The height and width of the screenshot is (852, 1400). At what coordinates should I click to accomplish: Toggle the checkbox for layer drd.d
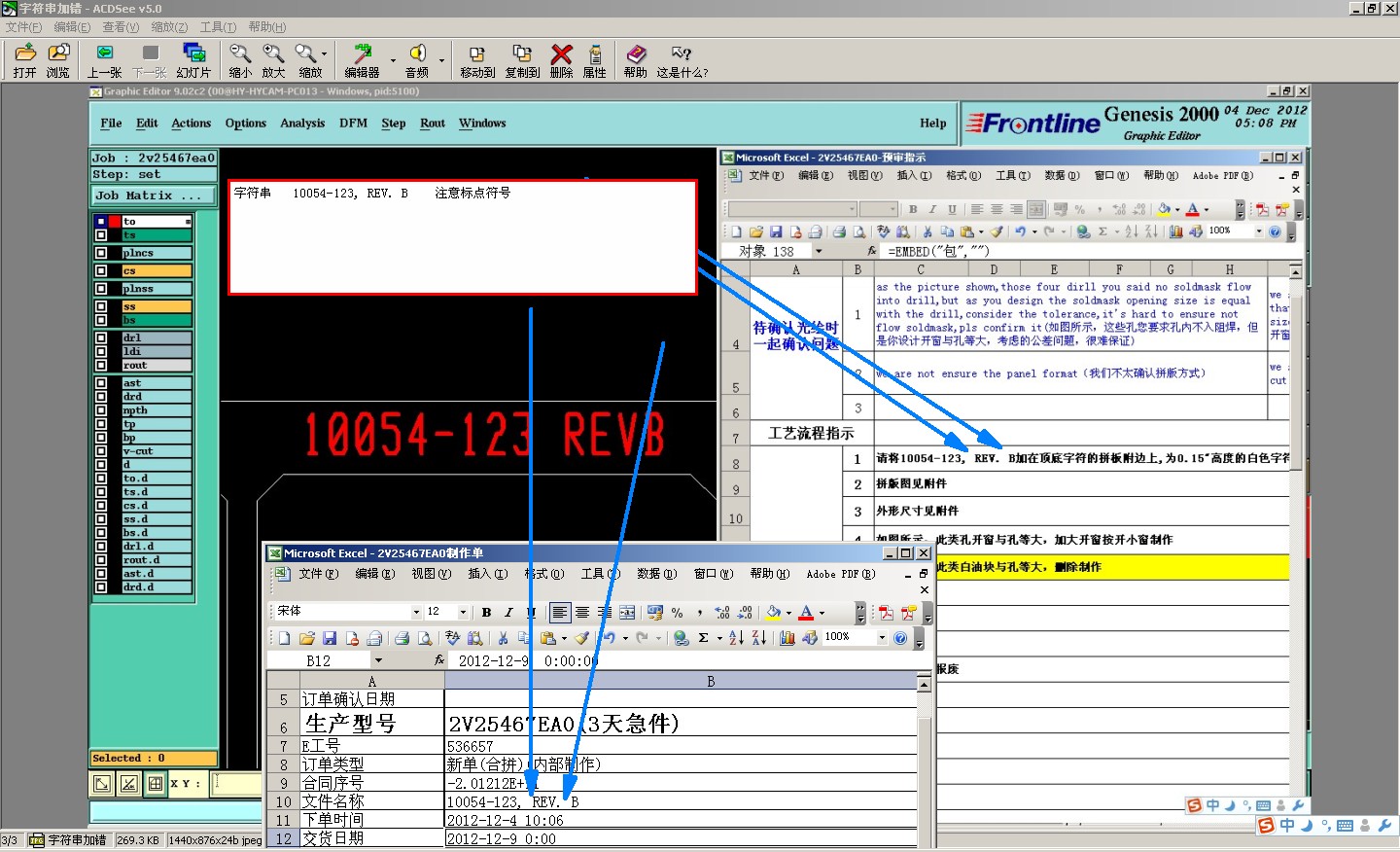coord(101,587)
